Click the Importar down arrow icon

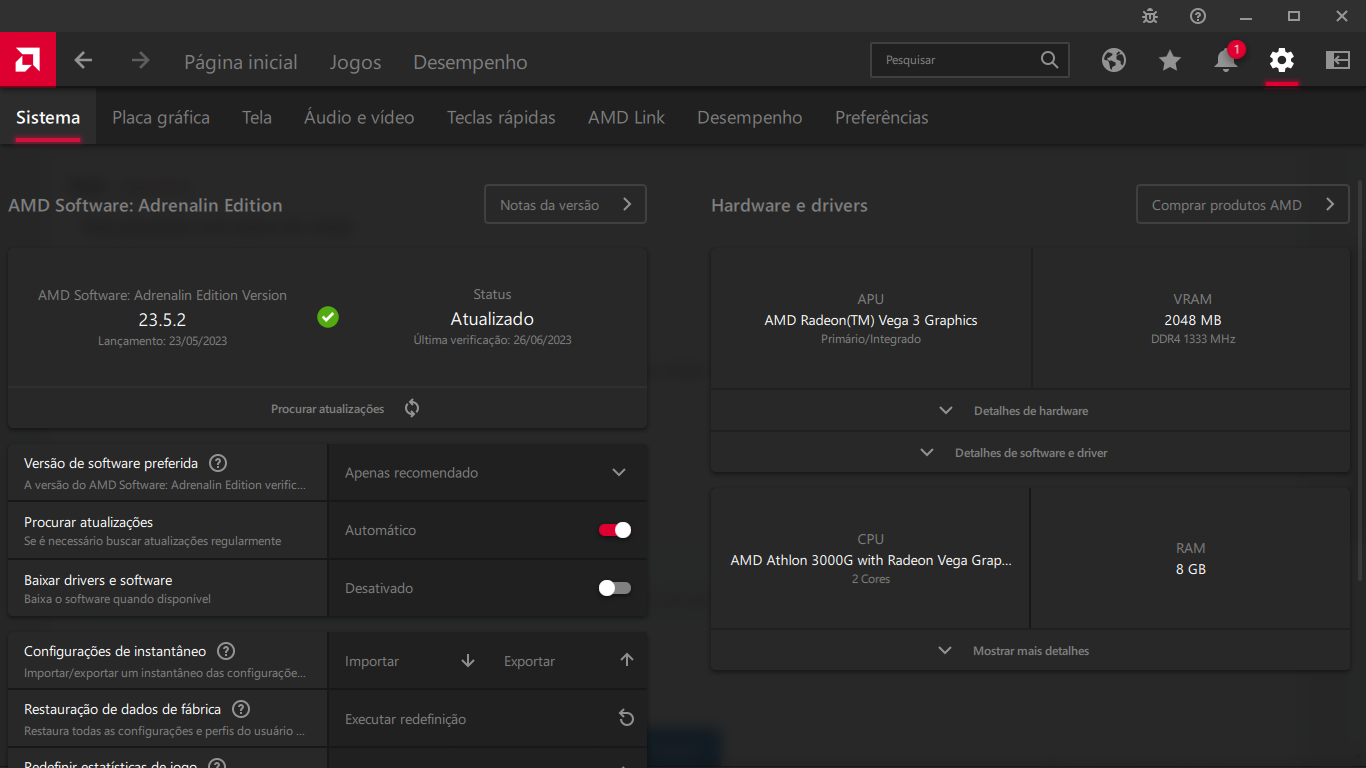click(x=468, y=661)
